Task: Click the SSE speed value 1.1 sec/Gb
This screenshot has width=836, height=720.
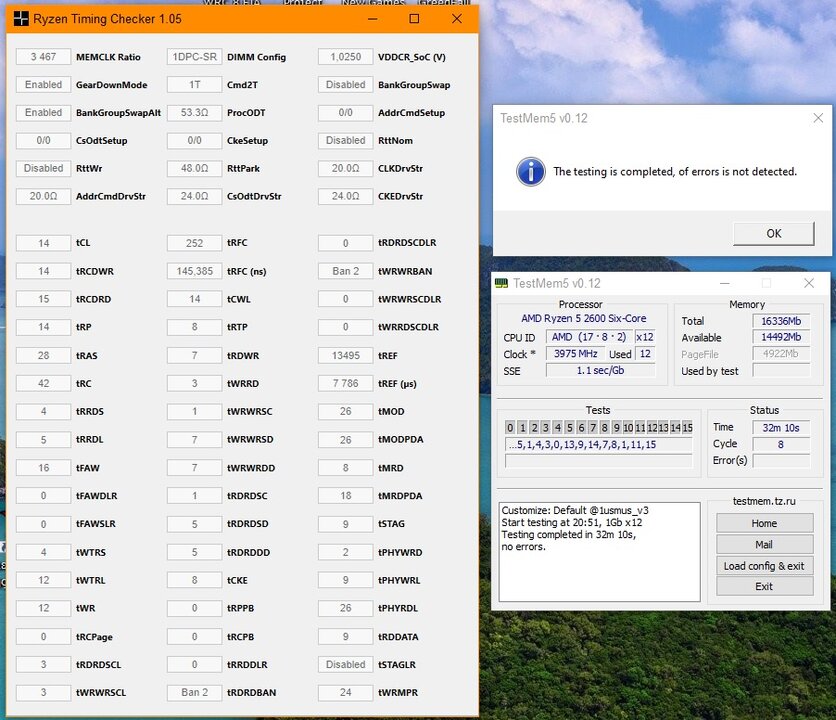Action: point(600,370)
